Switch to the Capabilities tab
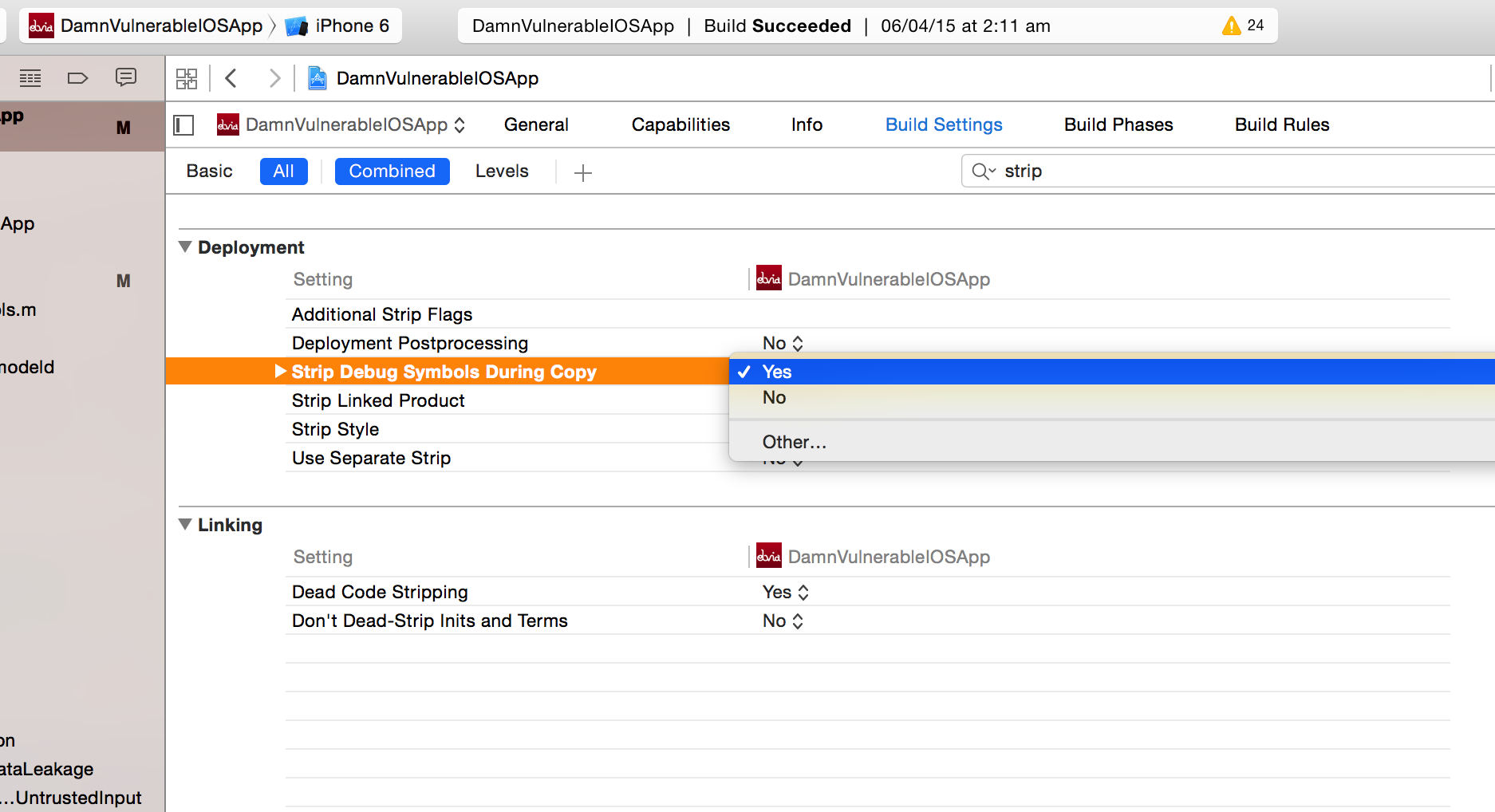Image resolution: width=1495 pixels, height=812 pixels. pyautogui.click(x=680, y=125)
